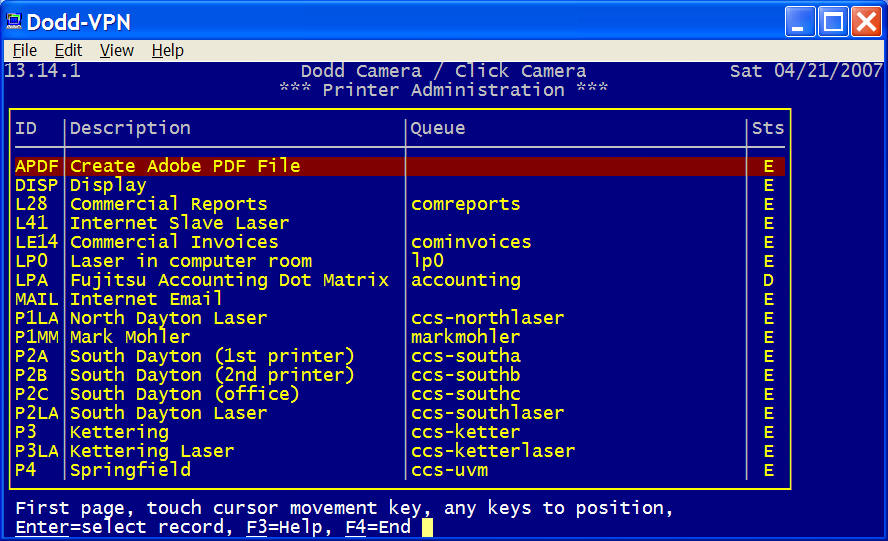Click the Springfield printer row
This screenshot has height=541, width=888.
click(130, 470)
